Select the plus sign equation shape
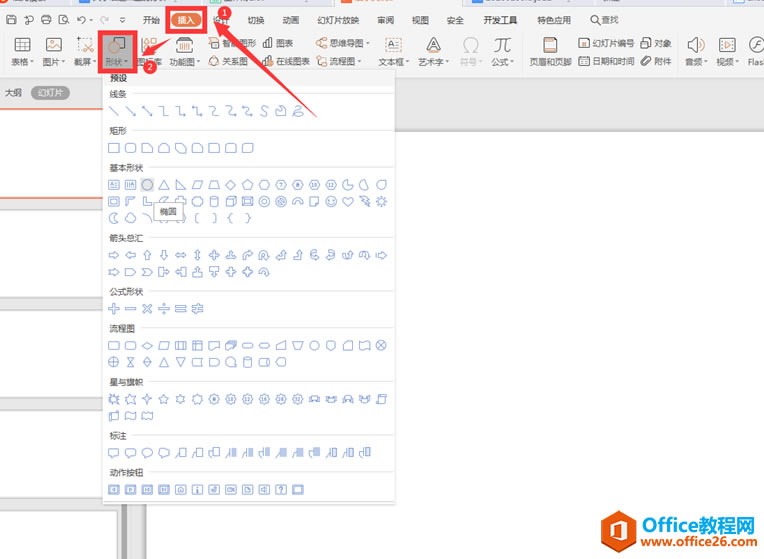 click(114, 308)
